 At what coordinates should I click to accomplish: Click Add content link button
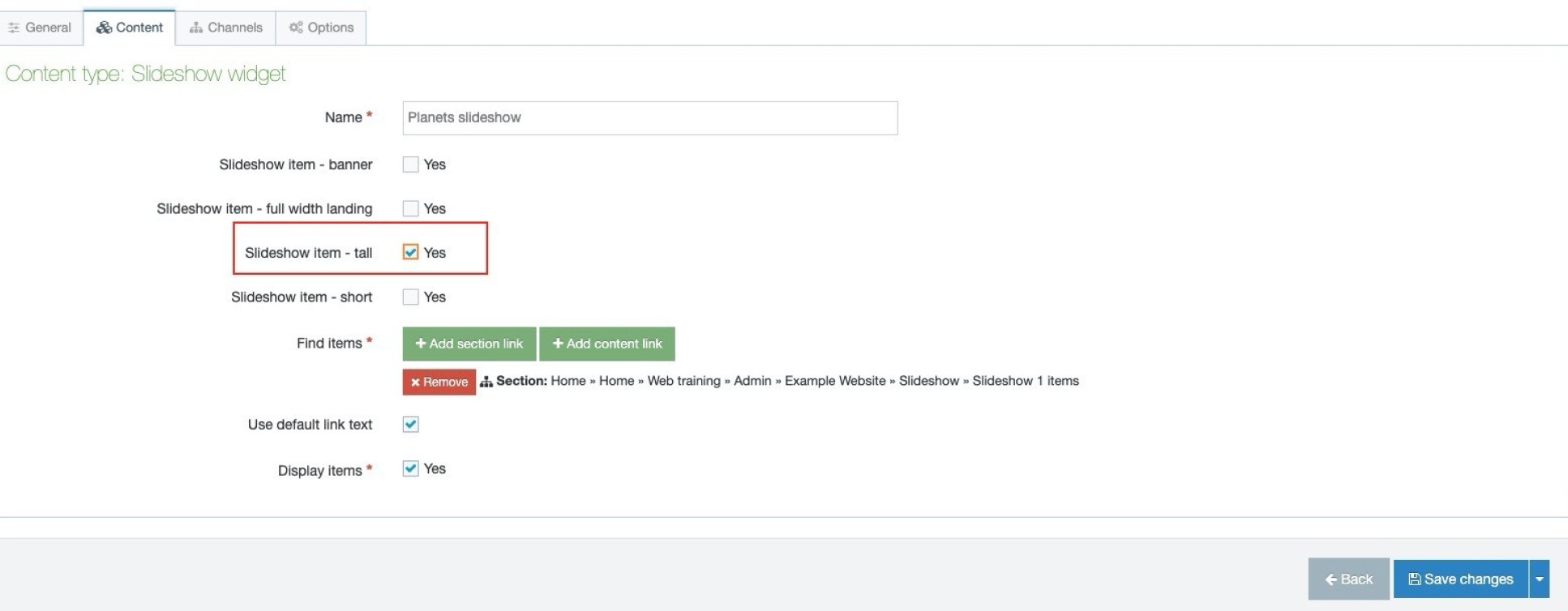click(606, 344)
